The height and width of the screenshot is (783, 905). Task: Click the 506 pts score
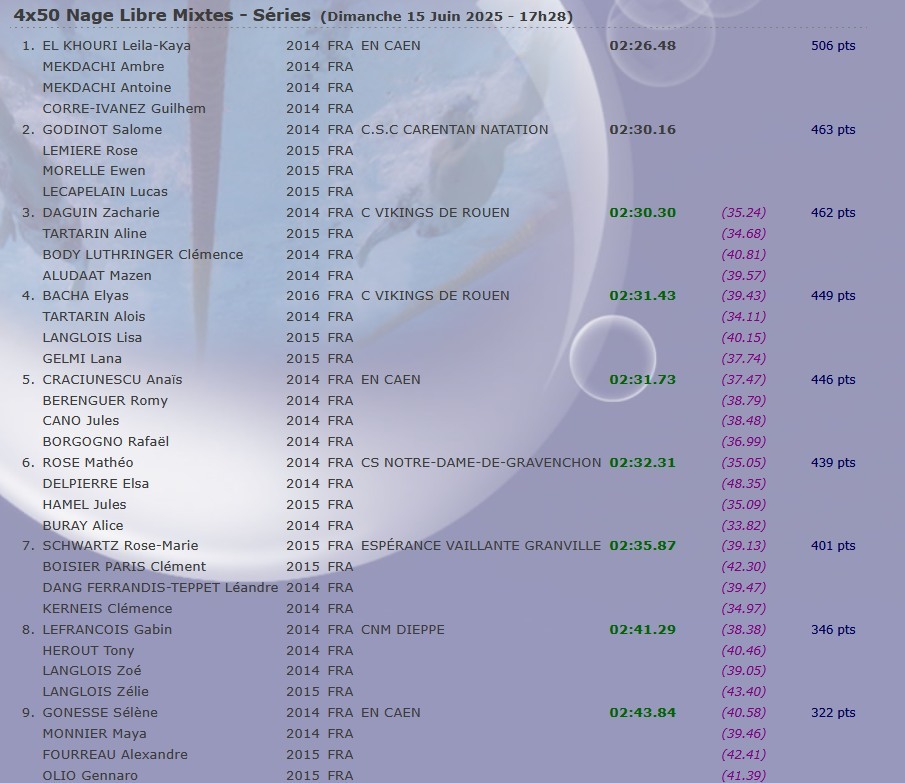pyautogui.click(x=832, y=46)
